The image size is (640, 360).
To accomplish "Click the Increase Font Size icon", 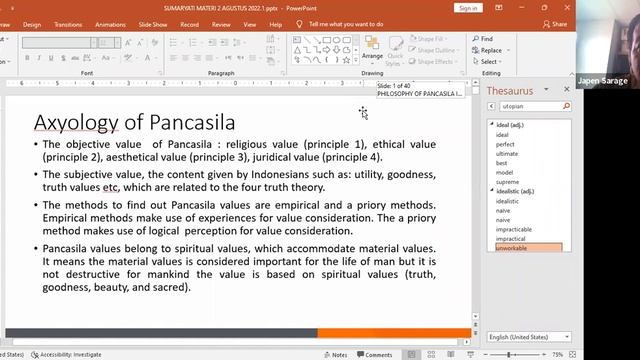I will [128, 42].
